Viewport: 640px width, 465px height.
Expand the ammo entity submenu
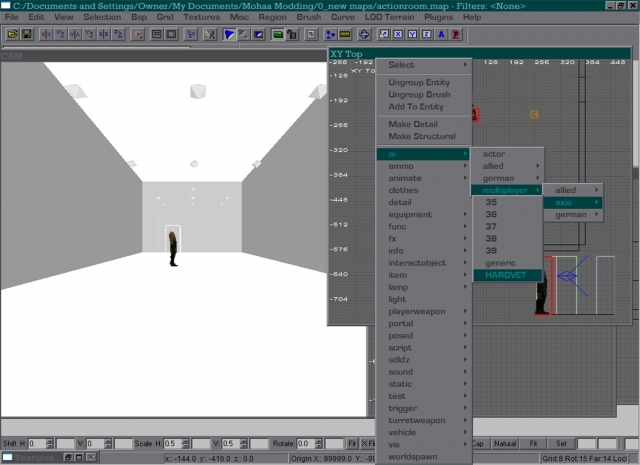(x=424, y=166)
